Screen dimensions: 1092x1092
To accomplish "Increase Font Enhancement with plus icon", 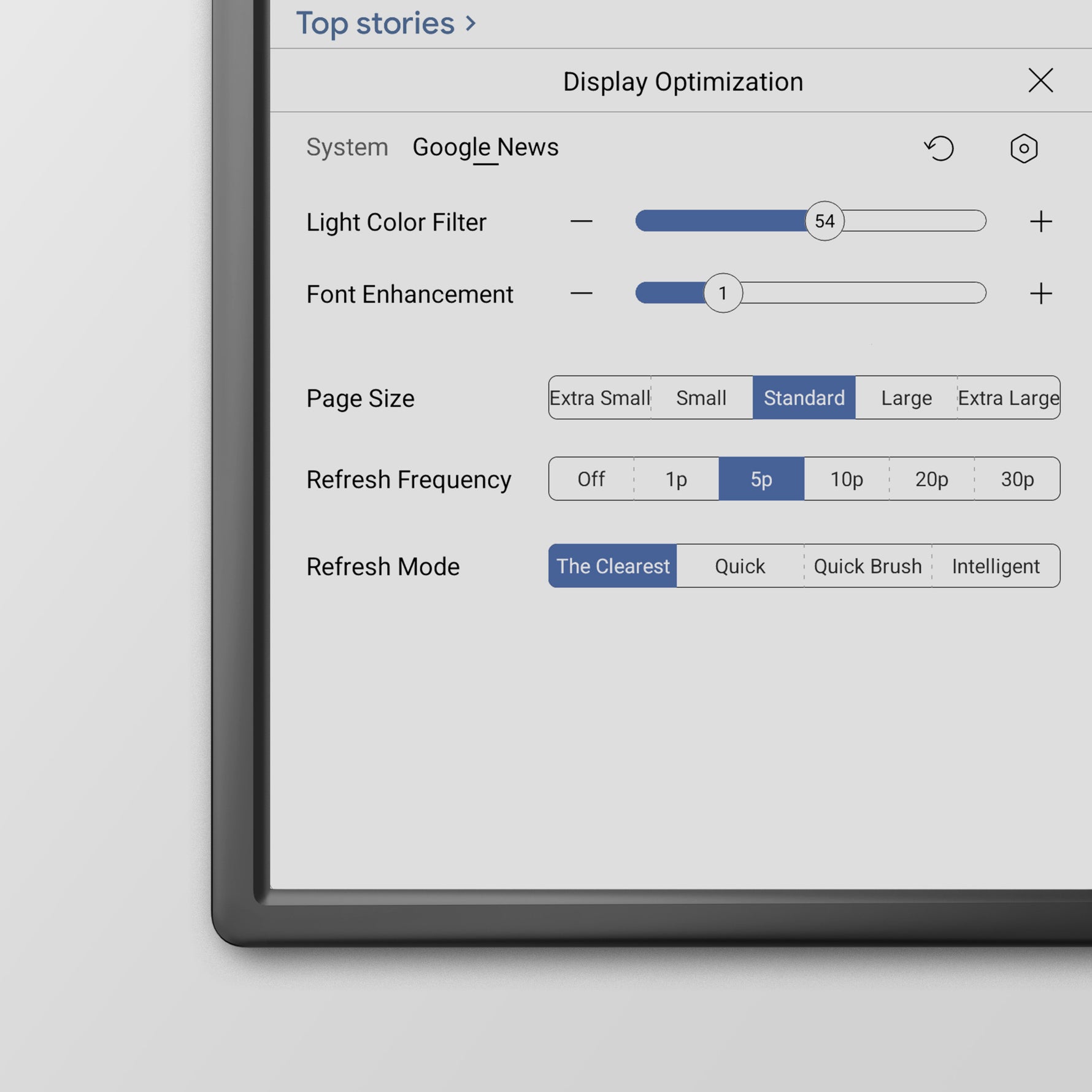I will pyautogui.click(x=1040, y=294).
